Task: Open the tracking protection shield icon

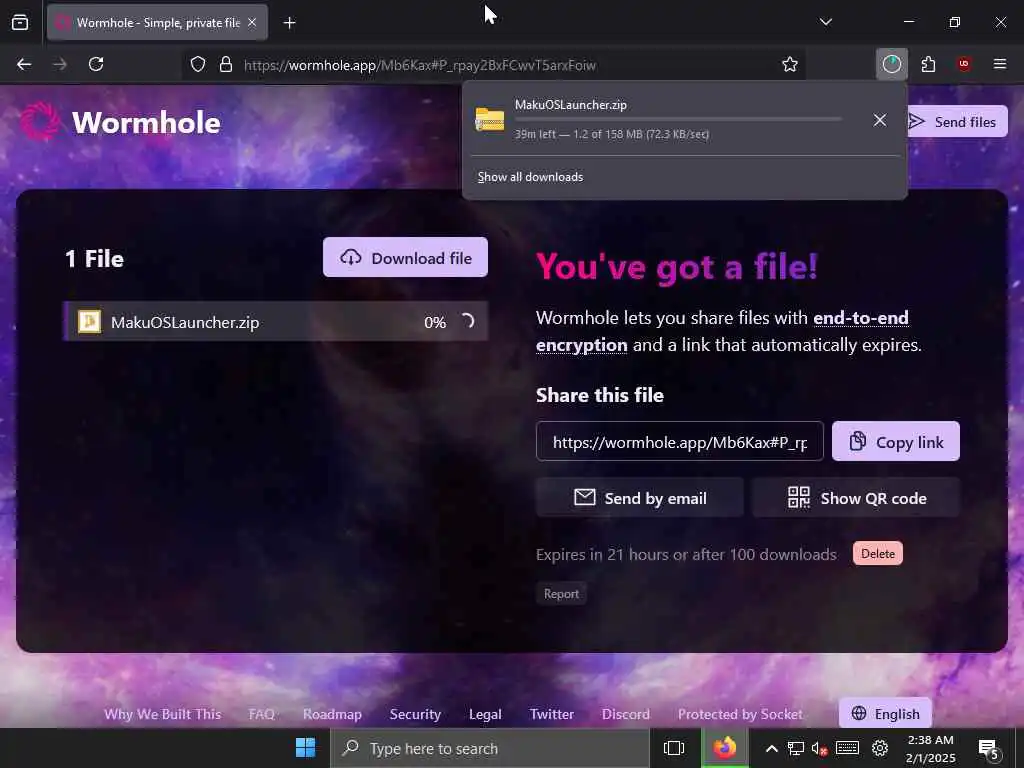Action: 198,64
